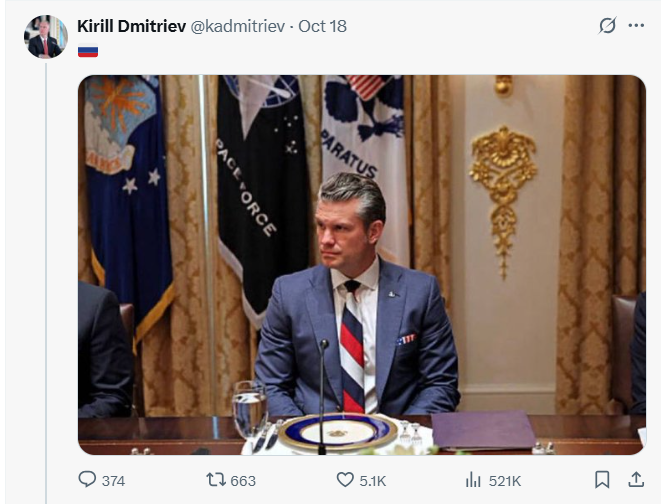Screen dimensions: 661x504
Task: Repost this tweet using the arrows icon
Action: 216,480
